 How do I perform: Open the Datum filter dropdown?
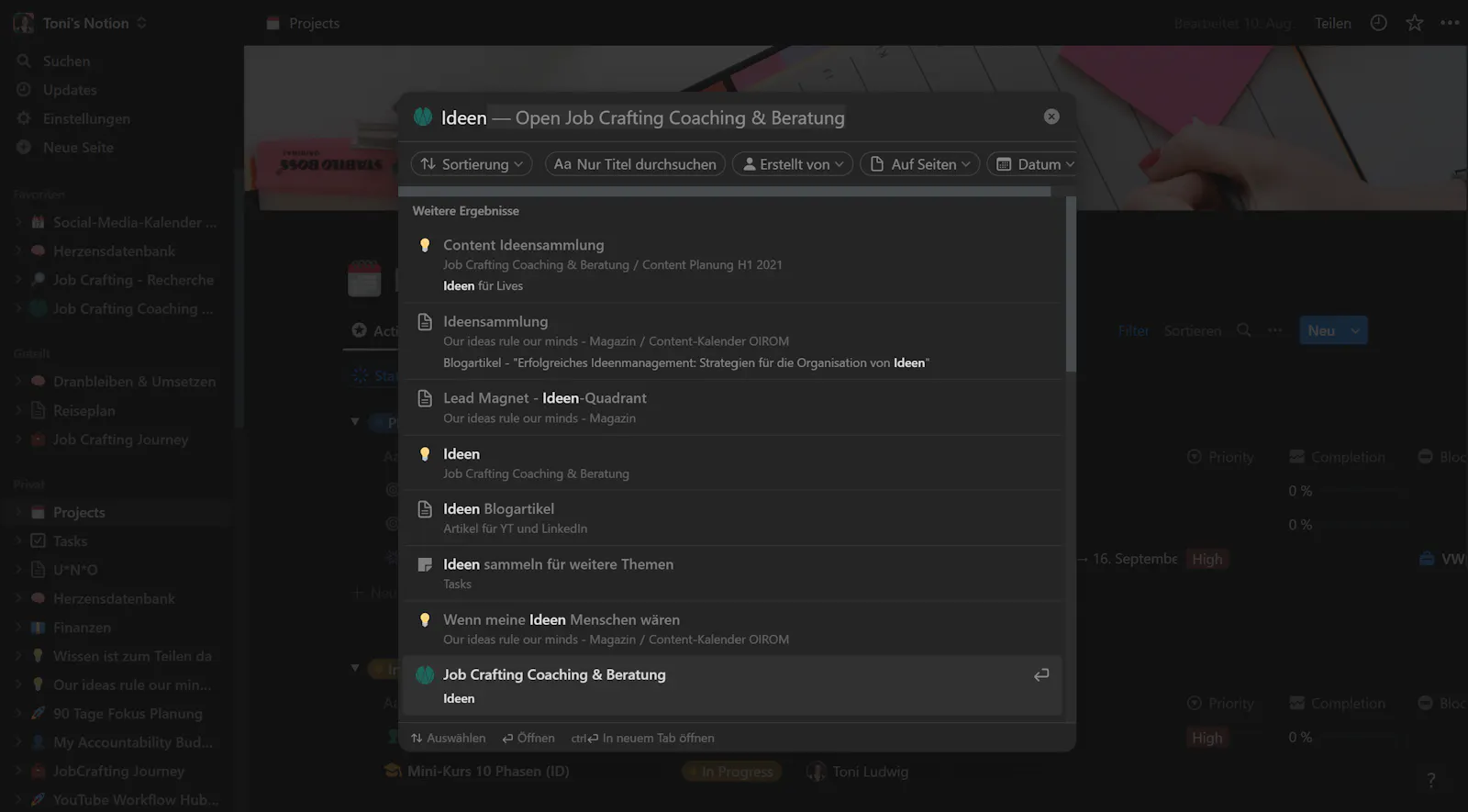click(1034, 164)
